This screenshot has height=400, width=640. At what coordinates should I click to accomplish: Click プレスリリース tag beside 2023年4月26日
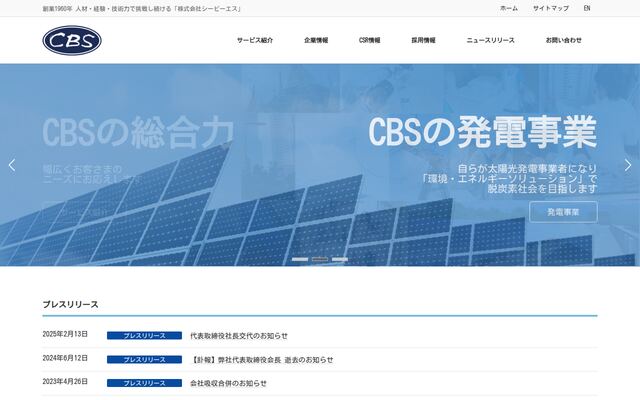tap(144, 383)
